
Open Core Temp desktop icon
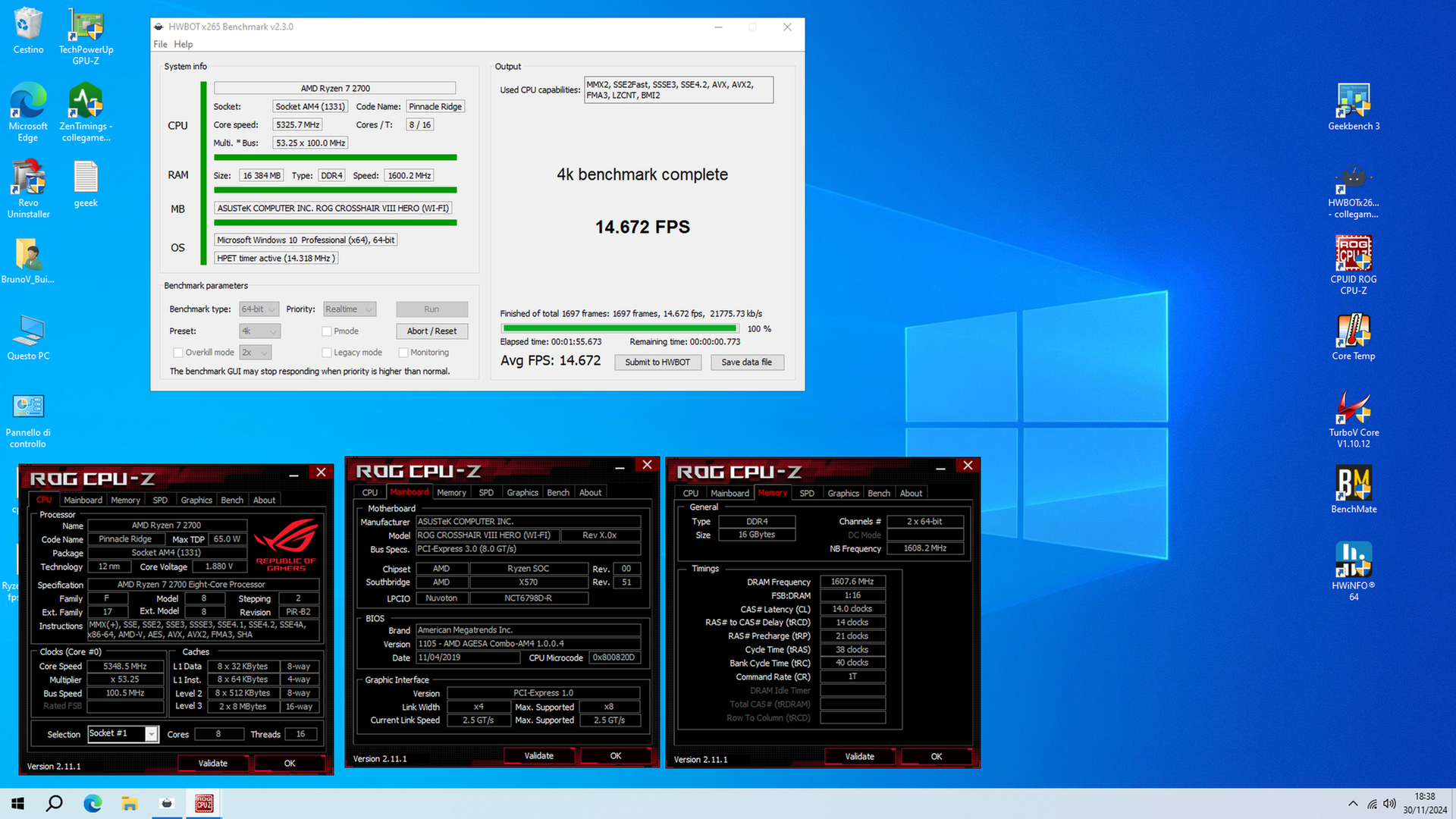tap(1354, 337)
